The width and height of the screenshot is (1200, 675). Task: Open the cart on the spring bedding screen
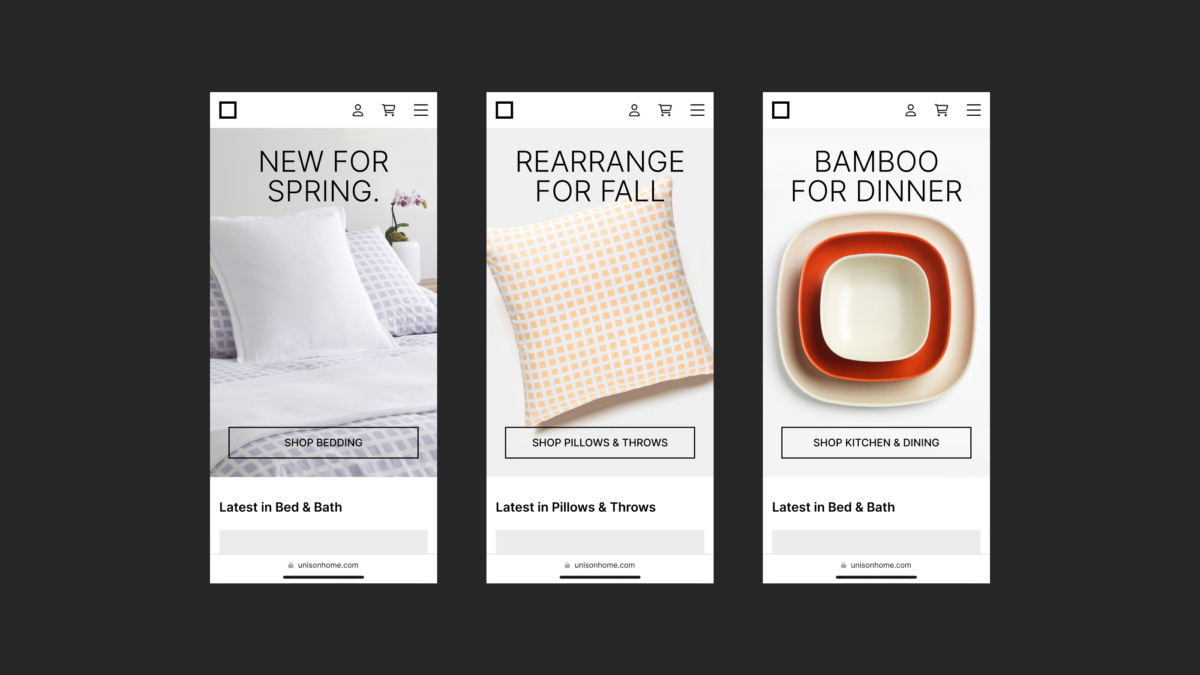click(389, 110)
